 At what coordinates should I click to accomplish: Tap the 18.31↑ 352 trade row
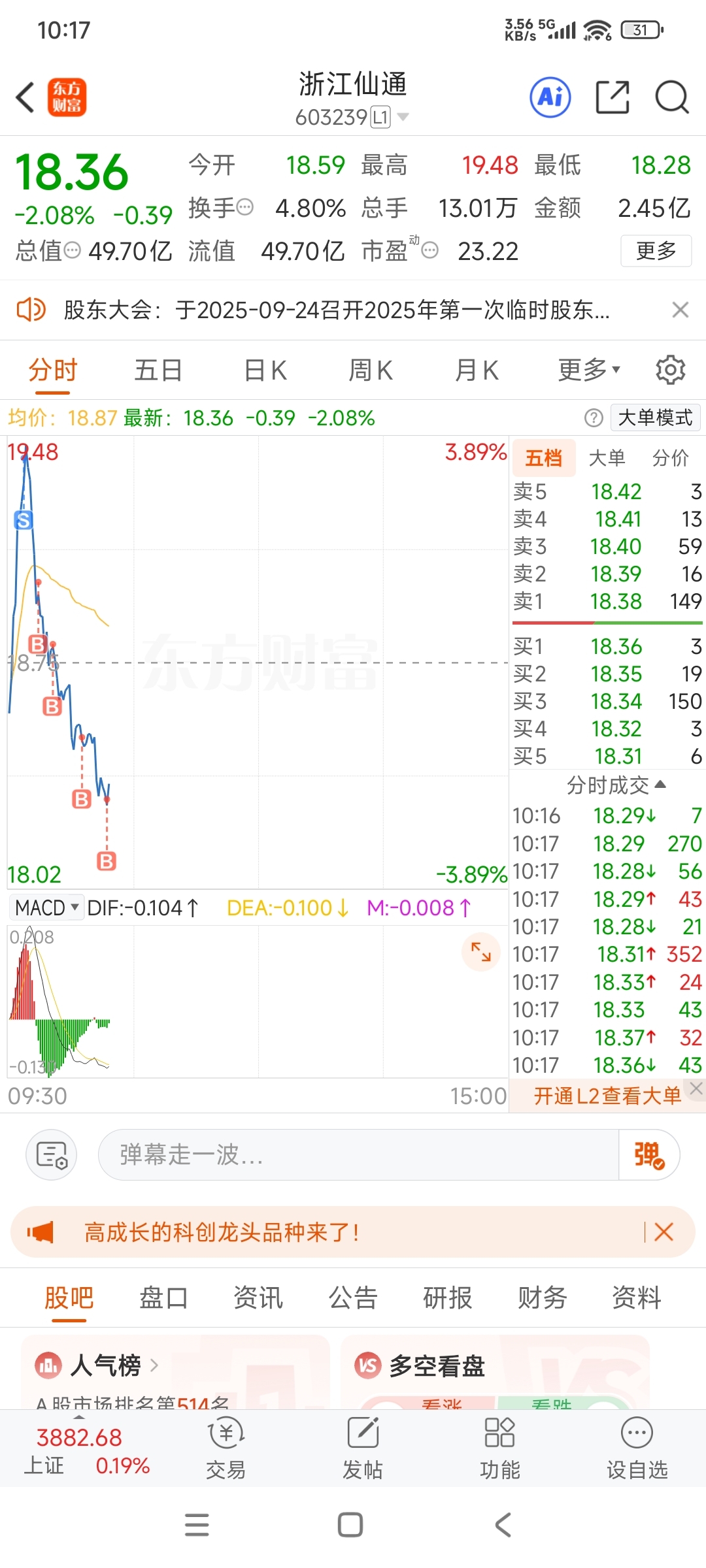click(607, 955)
